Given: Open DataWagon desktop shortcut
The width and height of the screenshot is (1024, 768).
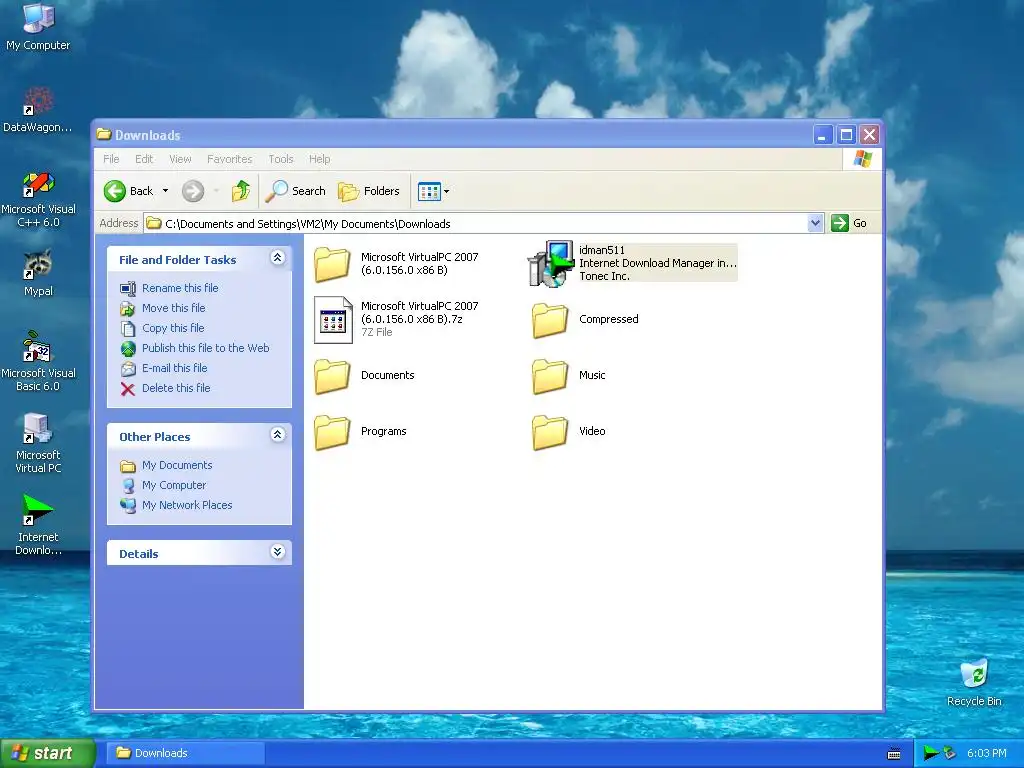Looking at the screenshot, I should (x=38, y=110).
